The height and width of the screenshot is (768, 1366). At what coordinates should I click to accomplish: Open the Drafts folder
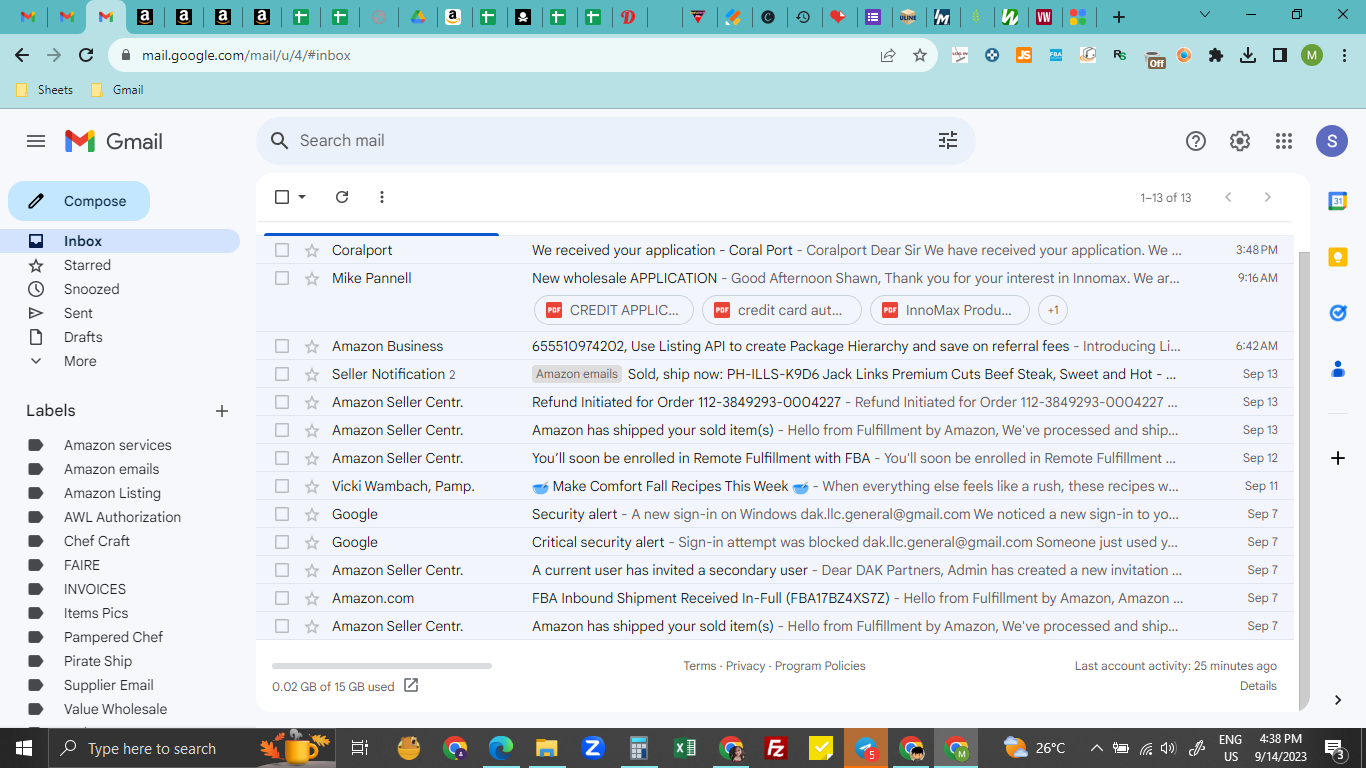(120, 337)
